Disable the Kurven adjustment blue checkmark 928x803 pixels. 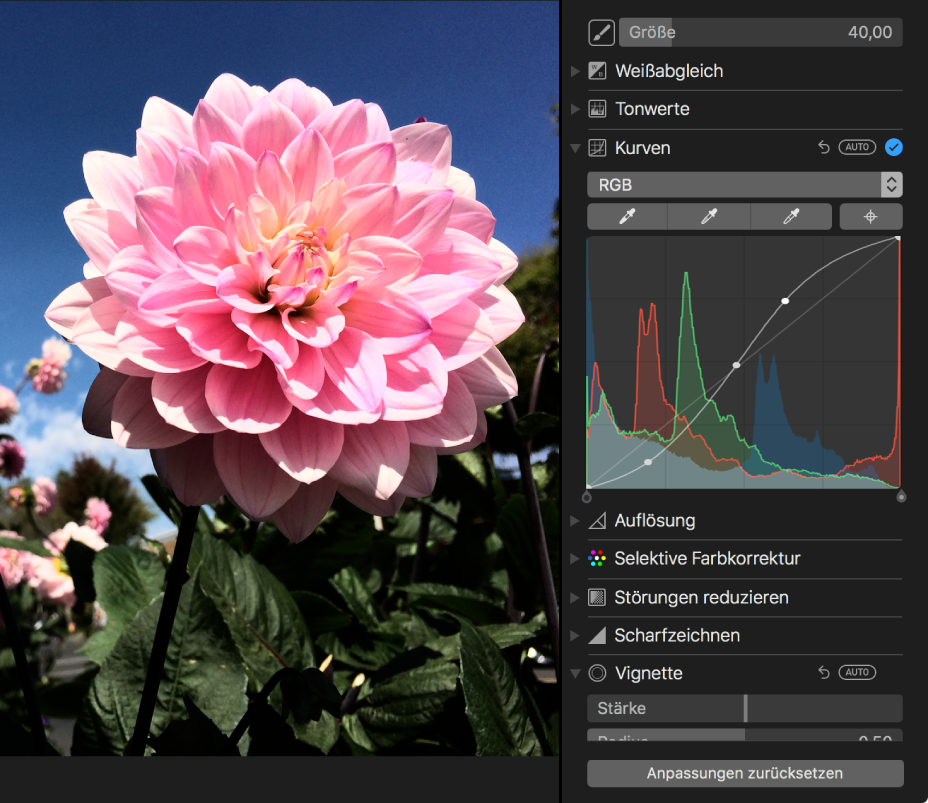894,147
